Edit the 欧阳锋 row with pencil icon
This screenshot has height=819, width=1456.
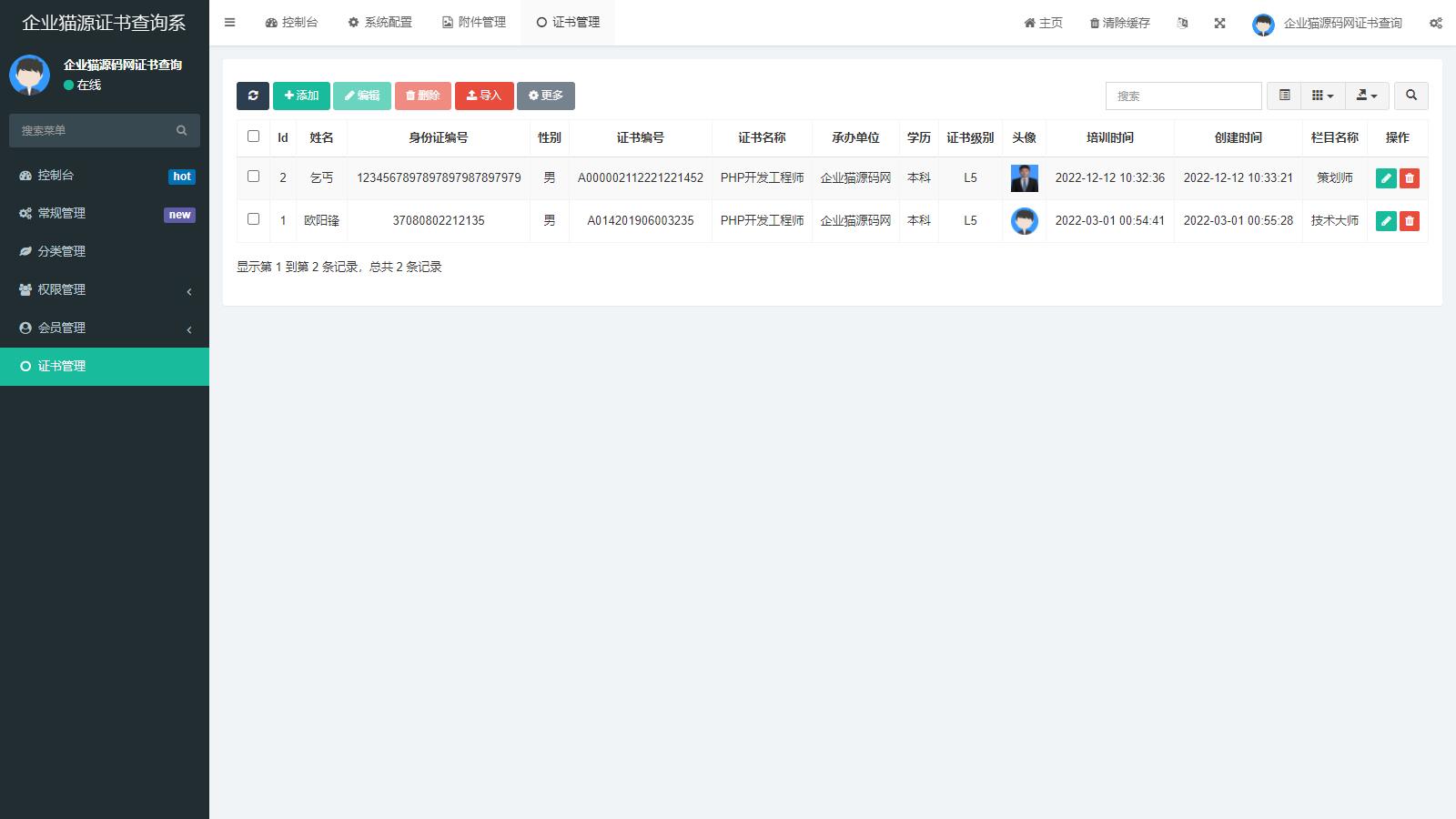tap(1385, 220)
